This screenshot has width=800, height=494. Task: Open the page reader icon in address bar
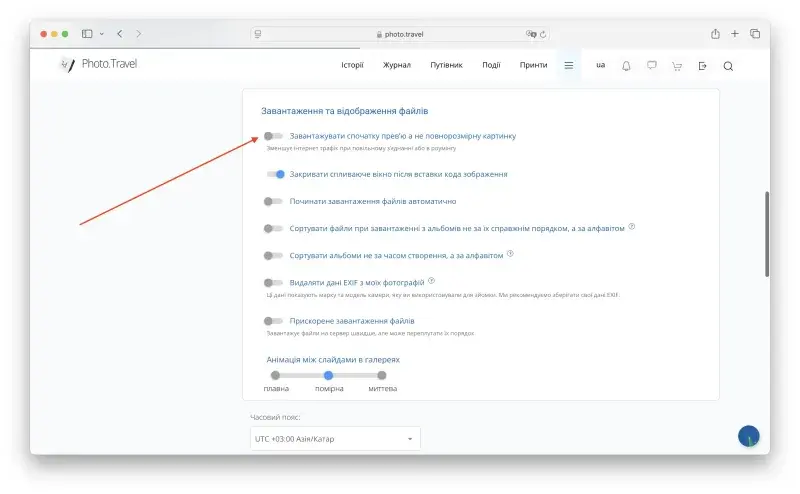pyautogui.click(x=258, y=34)
